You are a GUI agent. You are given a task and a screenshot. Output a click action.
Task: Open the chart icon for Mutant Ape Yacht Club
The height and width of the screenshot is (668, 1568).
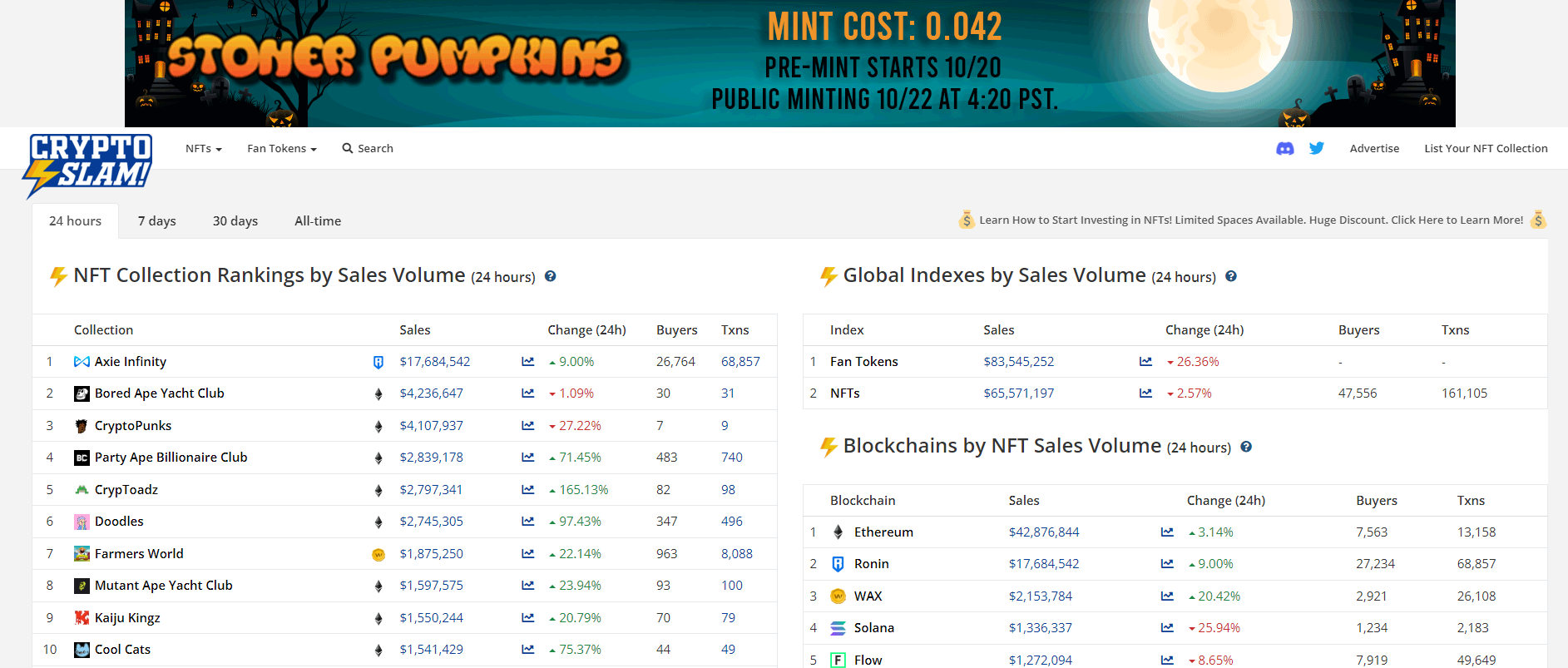coord(528,586)
